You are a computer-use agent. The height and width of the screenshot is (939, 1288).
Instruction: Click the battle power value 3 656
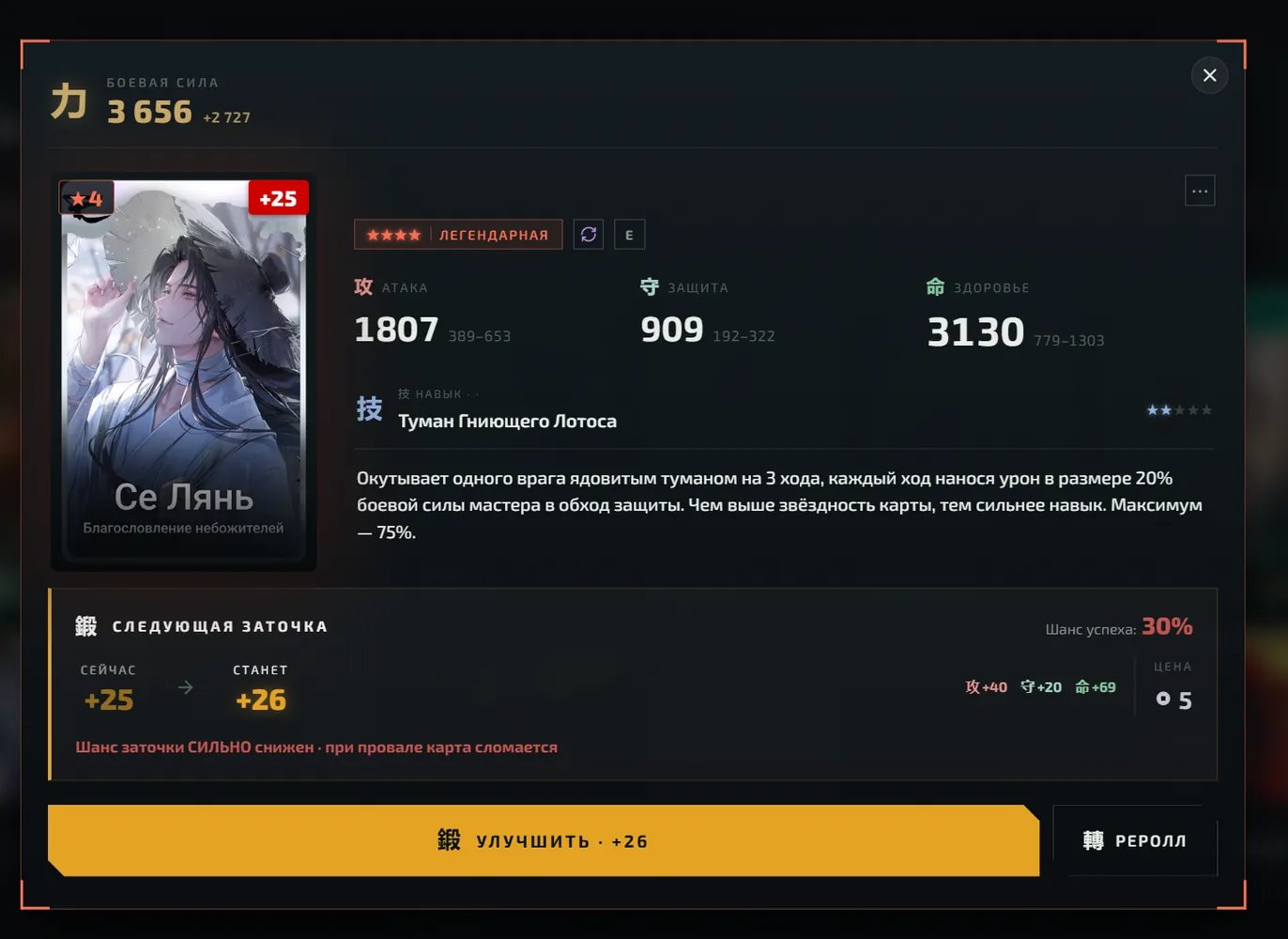coord(149,112)
